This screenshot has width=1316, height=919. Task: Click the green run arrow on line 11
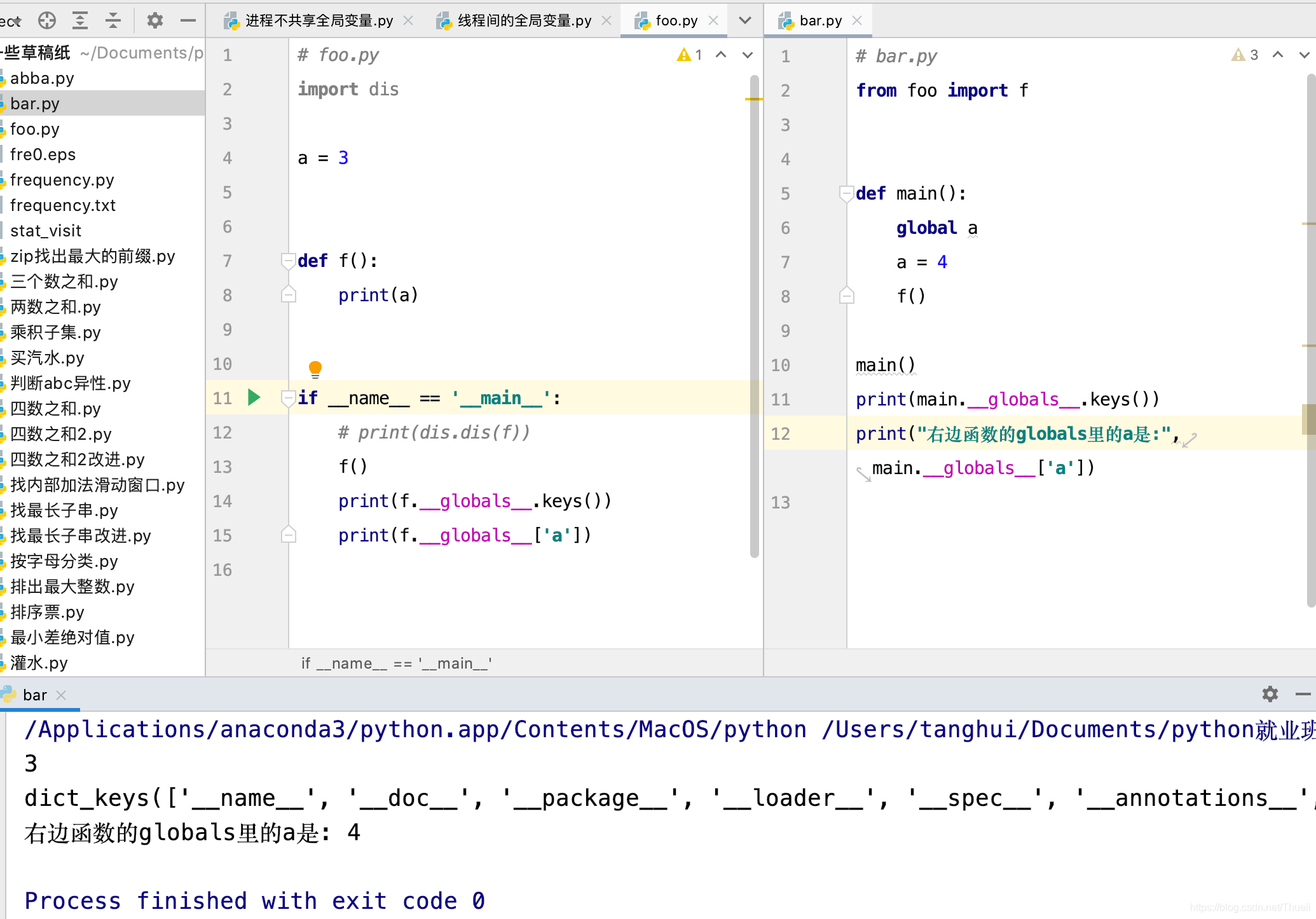[x=254, y=398]
